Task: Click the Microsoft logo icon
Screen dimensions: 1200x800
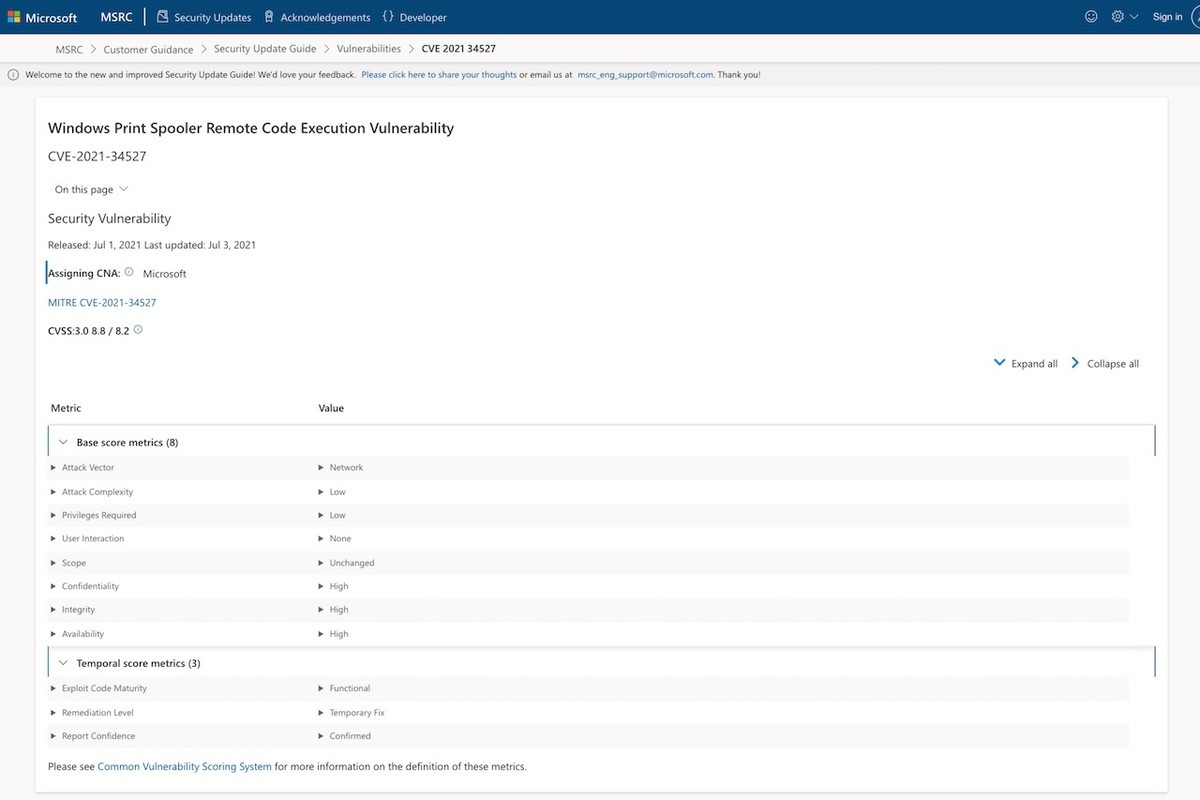Action: point(14,17)
